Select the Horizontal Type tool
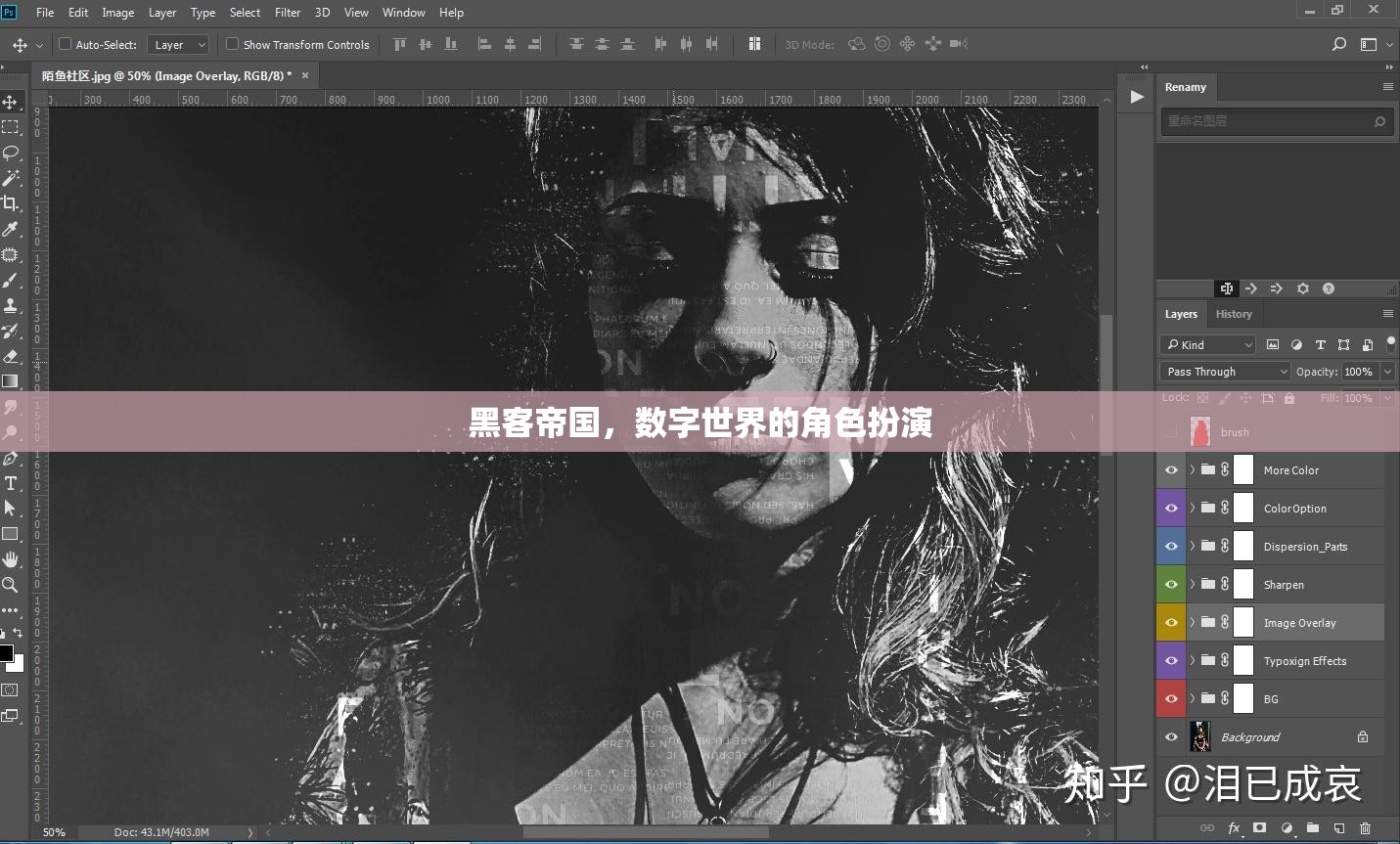This screenshot has width=1400, height=844. coord(10,483)
